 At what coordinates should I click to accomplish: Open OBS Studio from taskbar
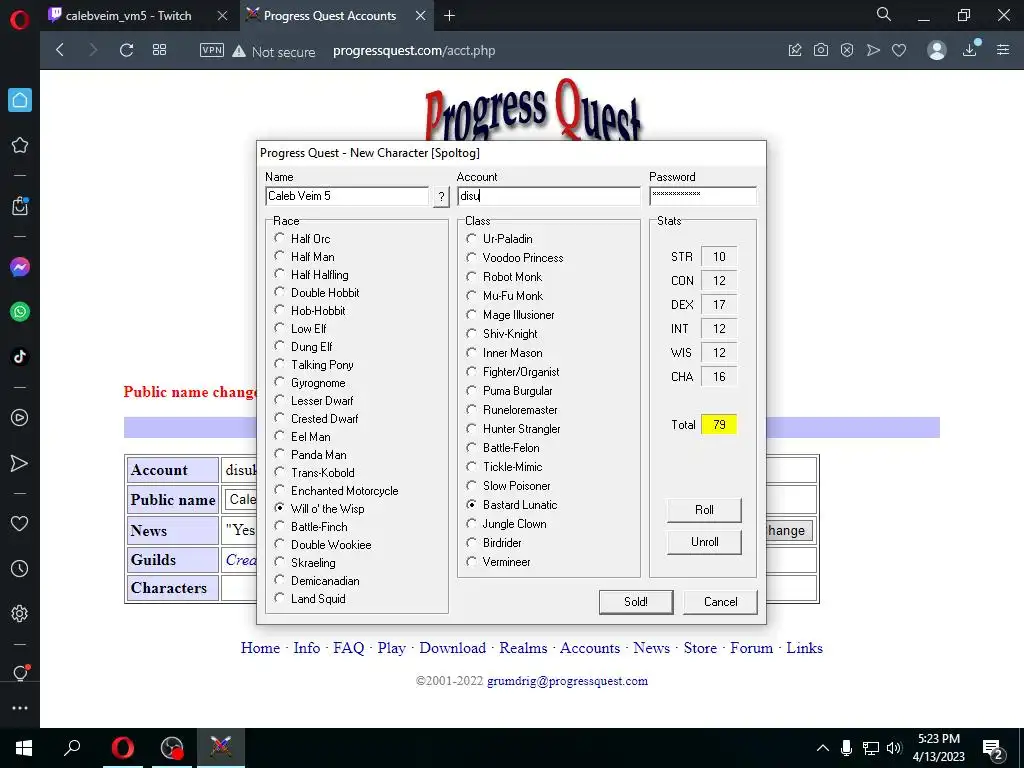172,748
